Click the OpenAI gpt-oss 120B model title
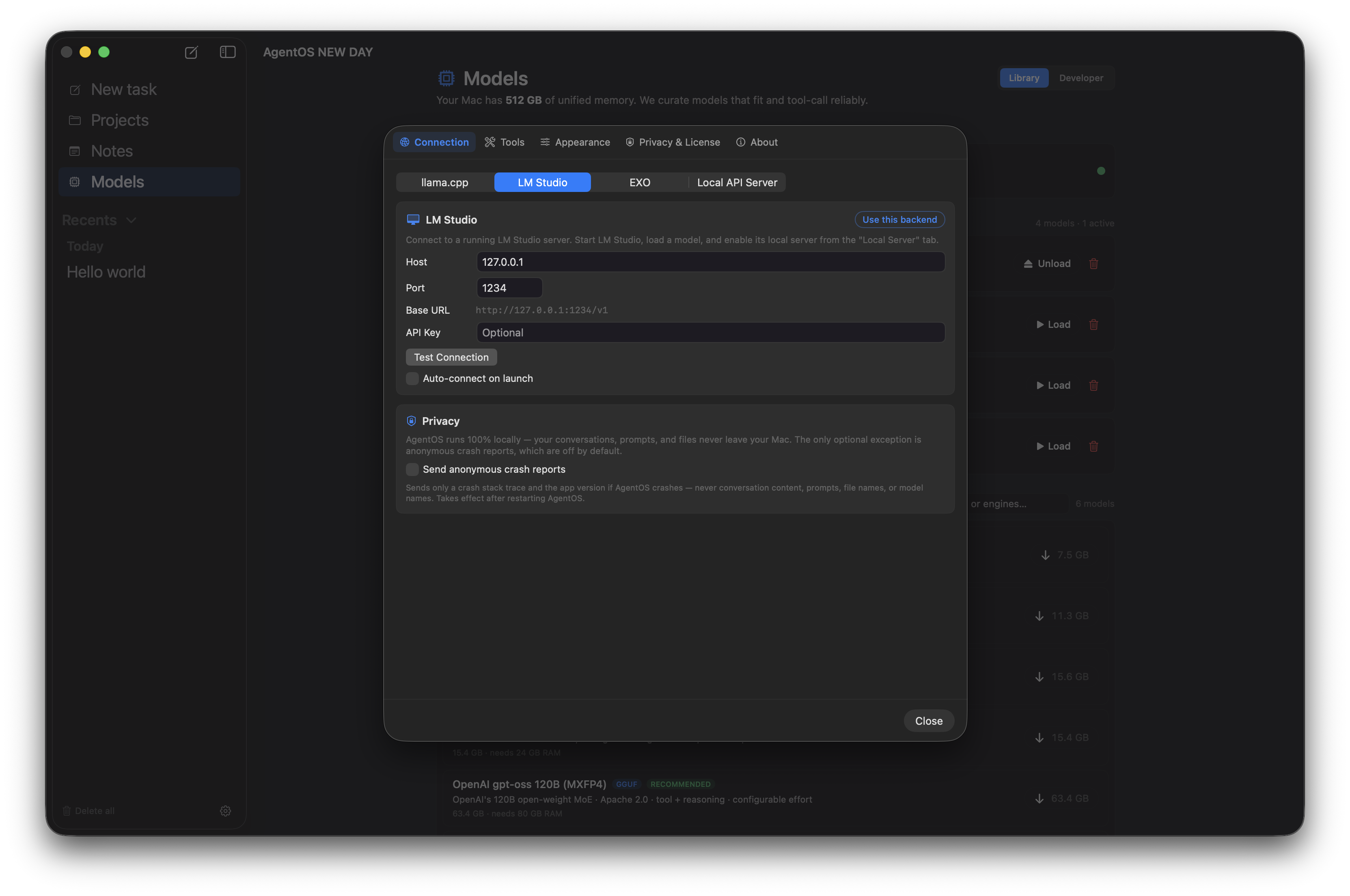The width and height of the screenshot is (1350, 896). click(x=529, y=784)
